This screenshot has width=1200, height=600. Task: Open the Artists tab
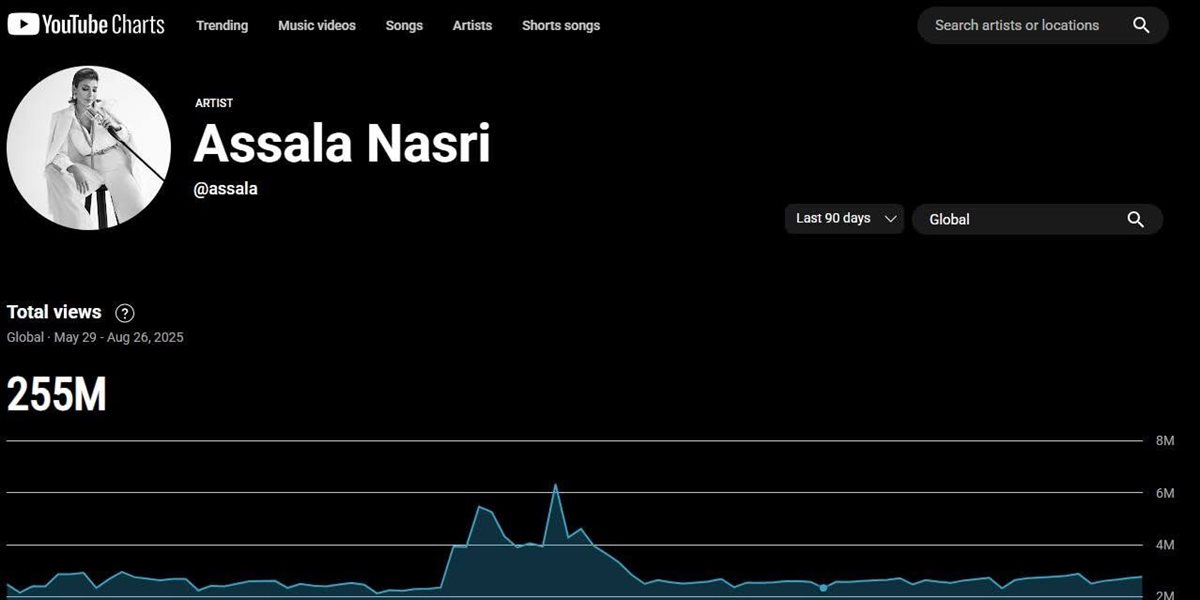[472, 25]
